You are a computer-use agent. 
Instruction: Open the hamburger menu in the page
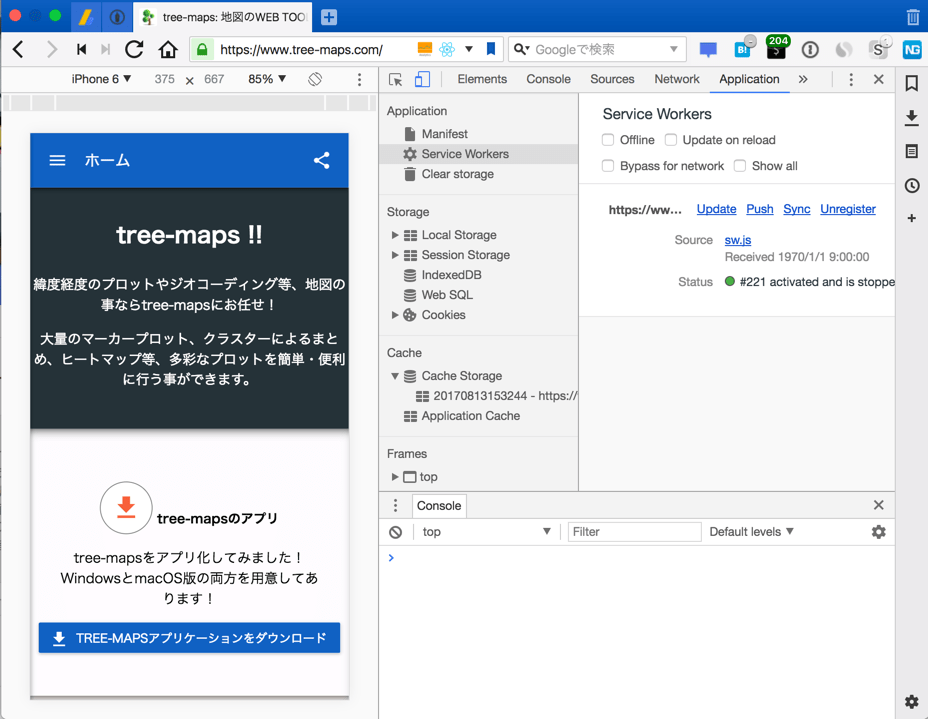(57, 160)
